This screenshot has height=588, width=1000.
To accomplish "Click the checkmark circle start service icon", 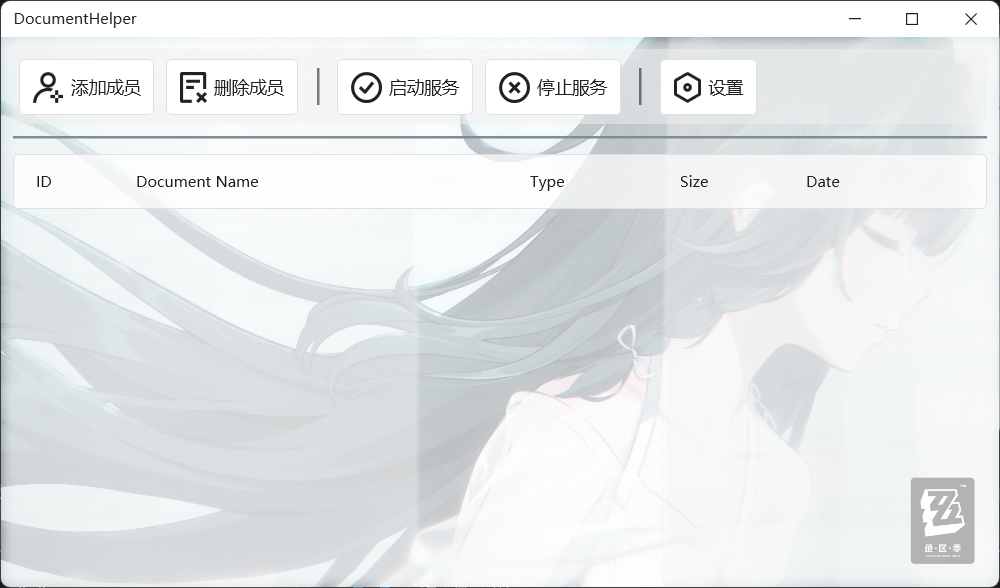I will pyautogui.click(x=366, y=88).
